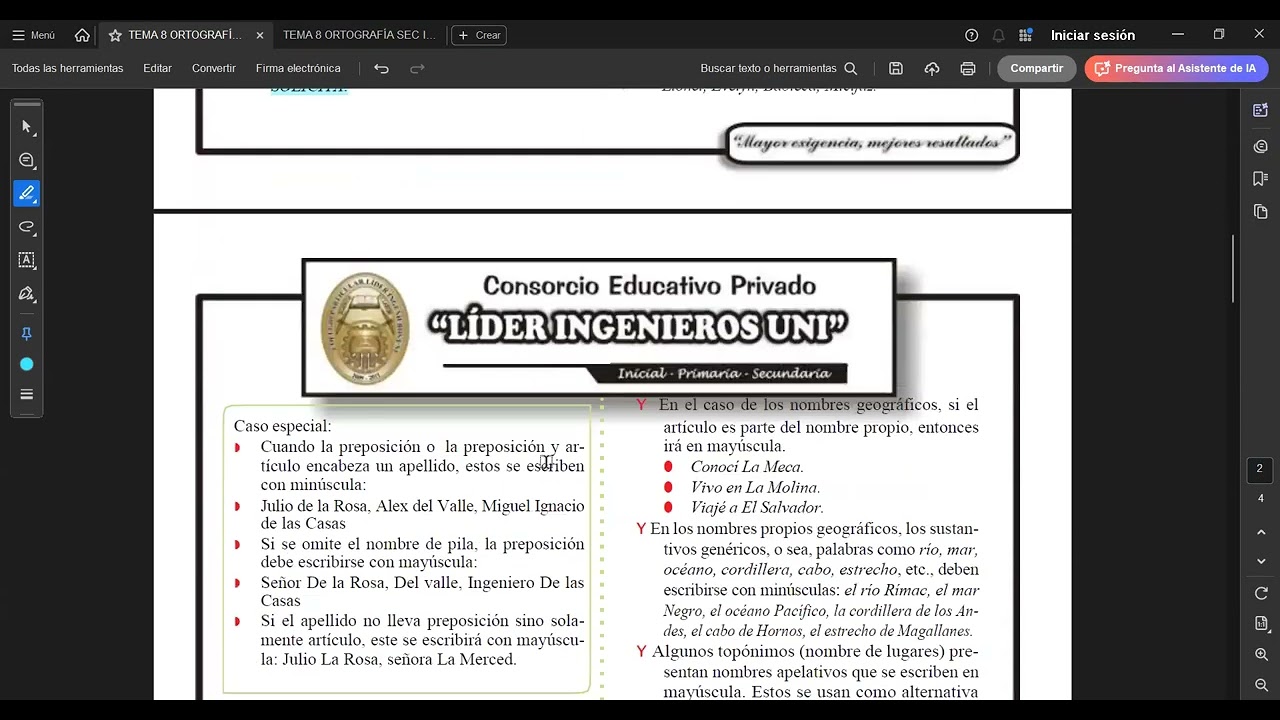Click the text "Viajé a El Salvador."
This screenshot has width=1280, height=720.
tap(757, 508)
